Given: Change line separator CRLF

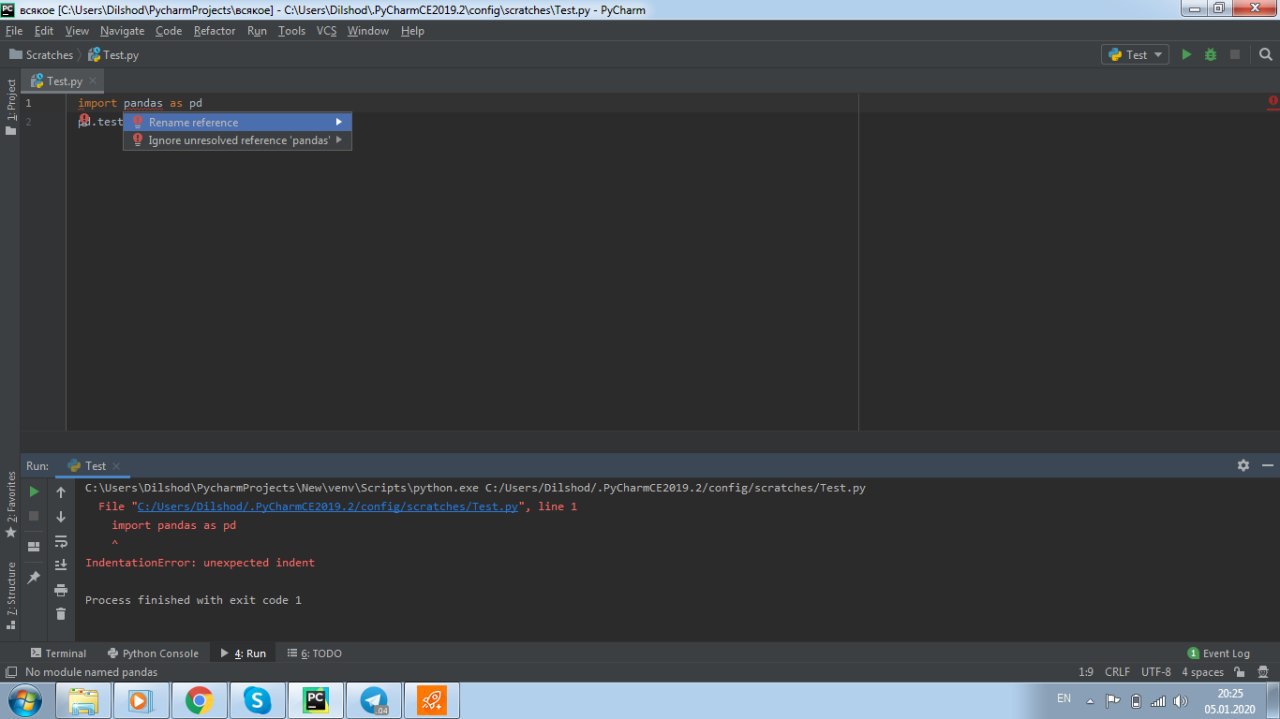Looking at the screenshot, I should [1117, 672].
